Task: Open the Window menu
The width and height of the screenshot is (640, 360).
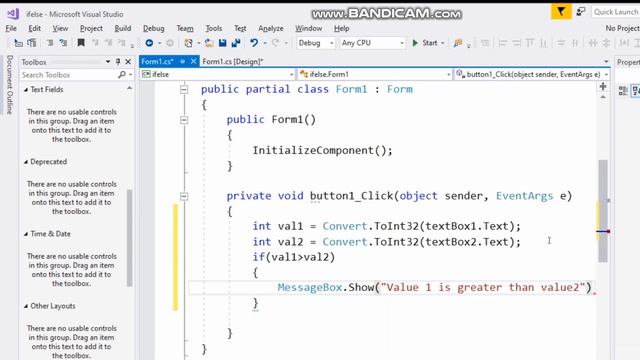Action: point(308,28)
